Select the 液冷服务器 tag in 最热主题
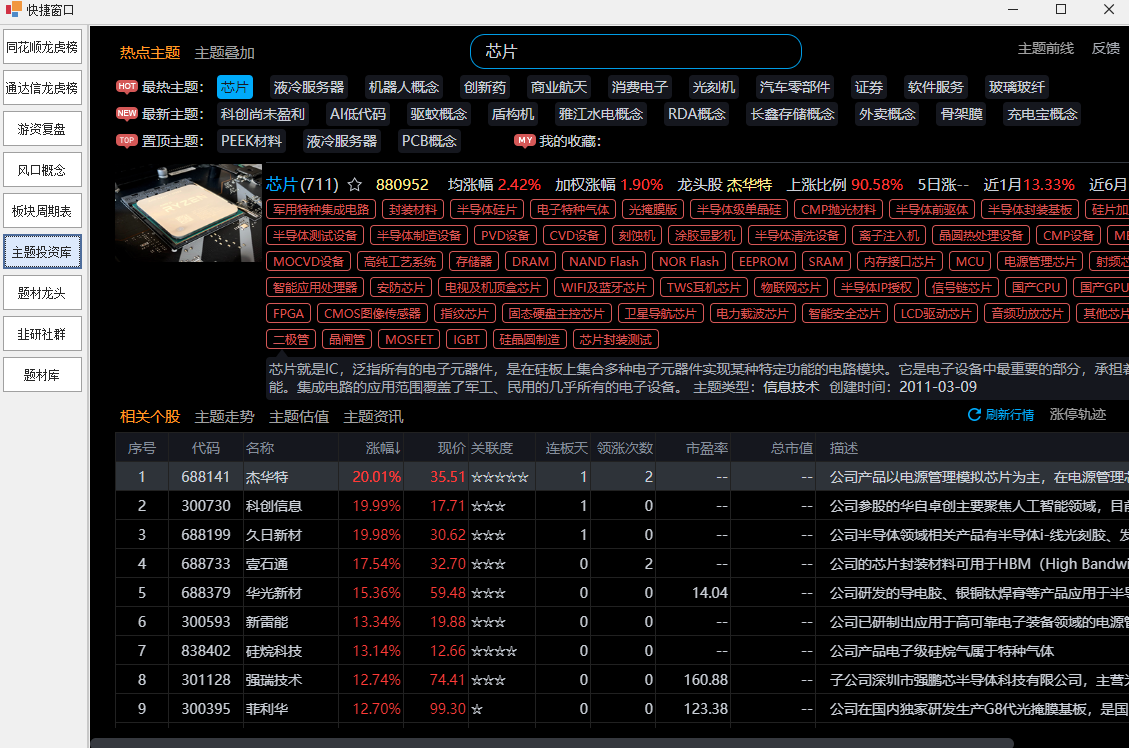This screenshot has height=748, width=1129. [308, 87]
